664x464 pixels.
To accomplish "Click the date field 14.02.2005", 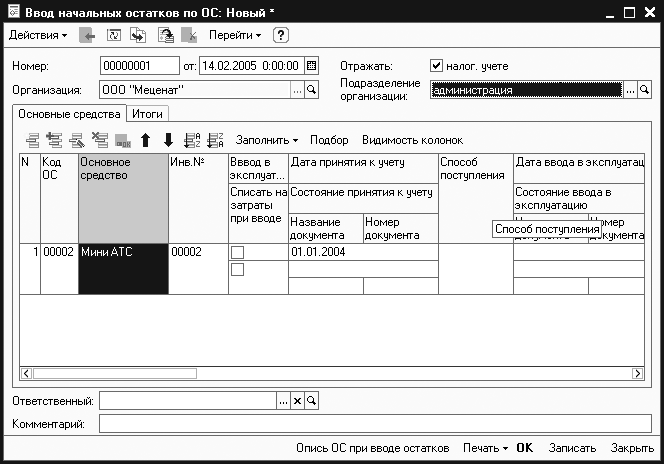I will 252,66.
